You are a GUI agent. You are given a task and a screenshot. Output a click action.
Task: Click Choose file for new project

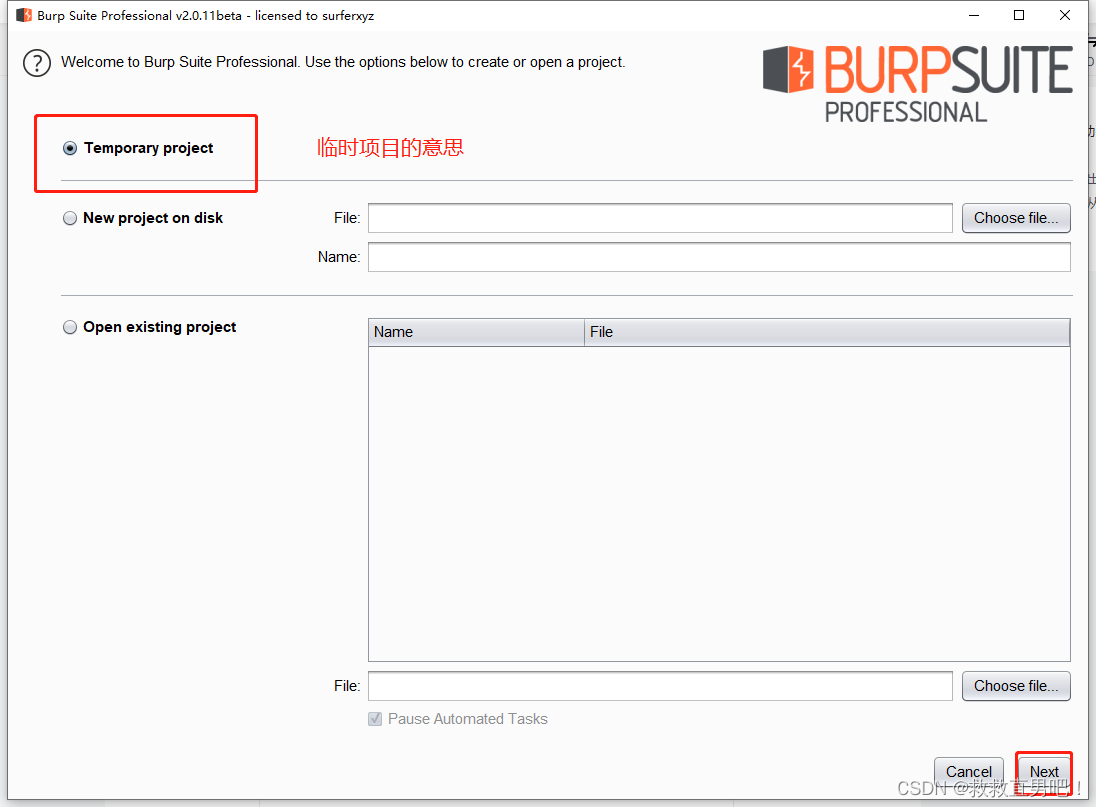[1015, 218]
